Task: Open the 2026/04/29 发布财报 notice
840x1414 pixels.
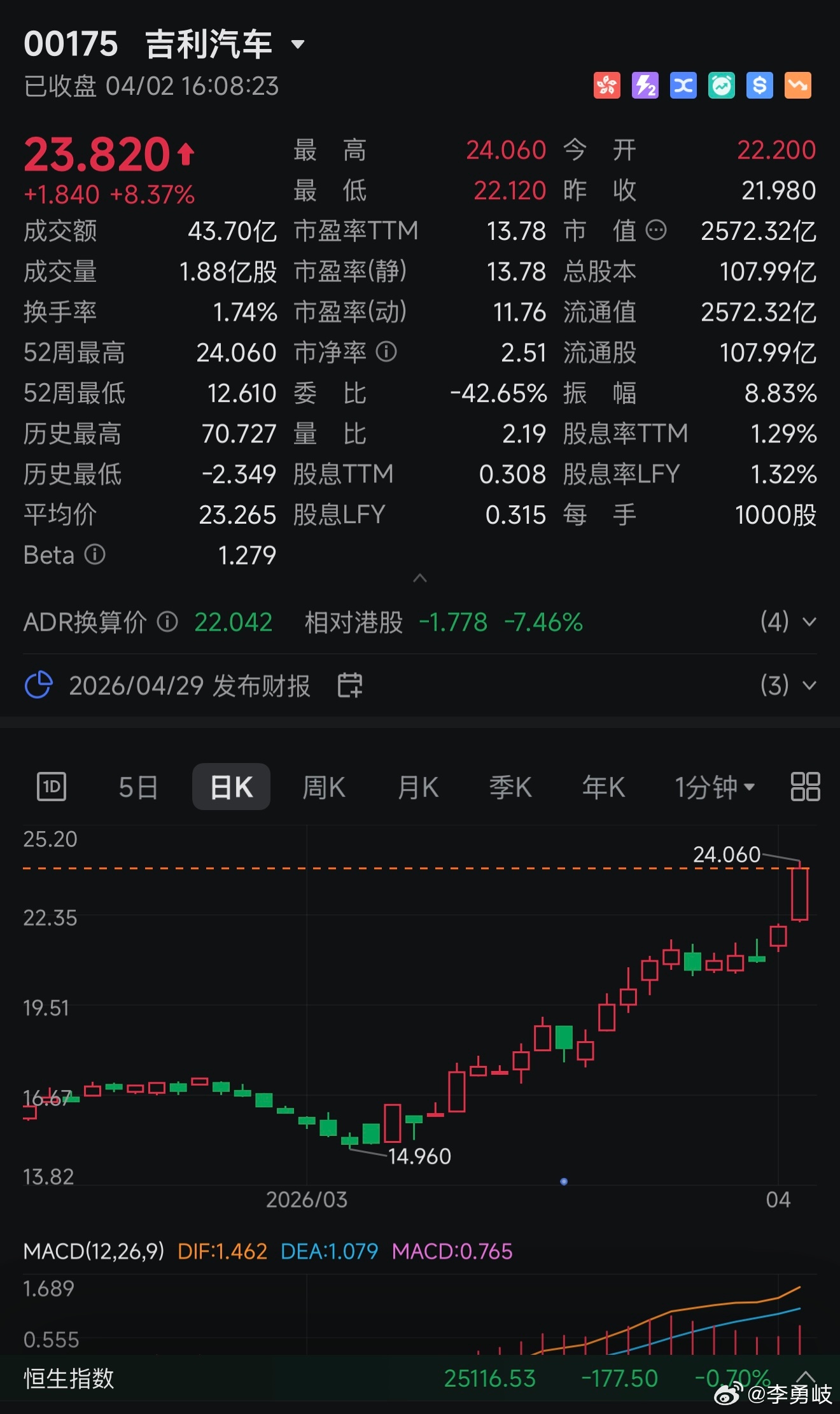Action: (190, 685)
